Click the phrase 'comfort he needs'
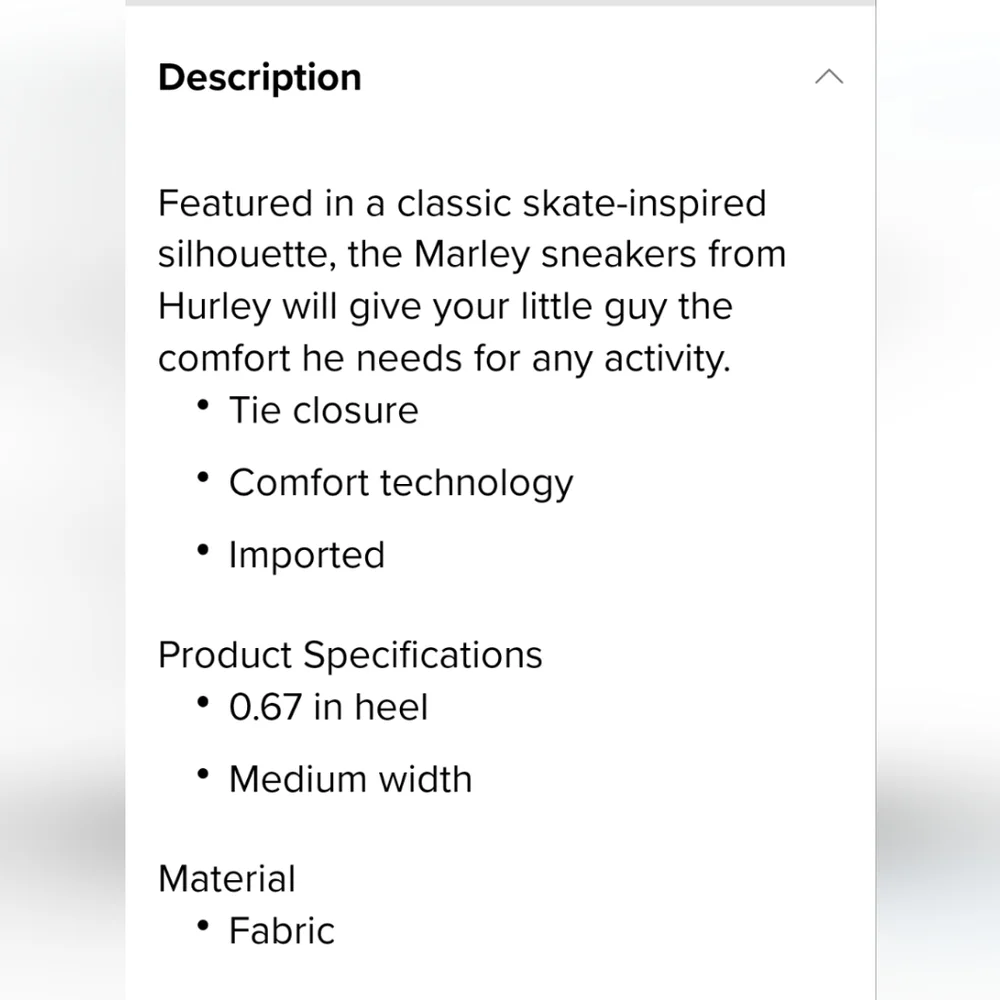This screenshot has height=1000, width=1000. [310, 358]
